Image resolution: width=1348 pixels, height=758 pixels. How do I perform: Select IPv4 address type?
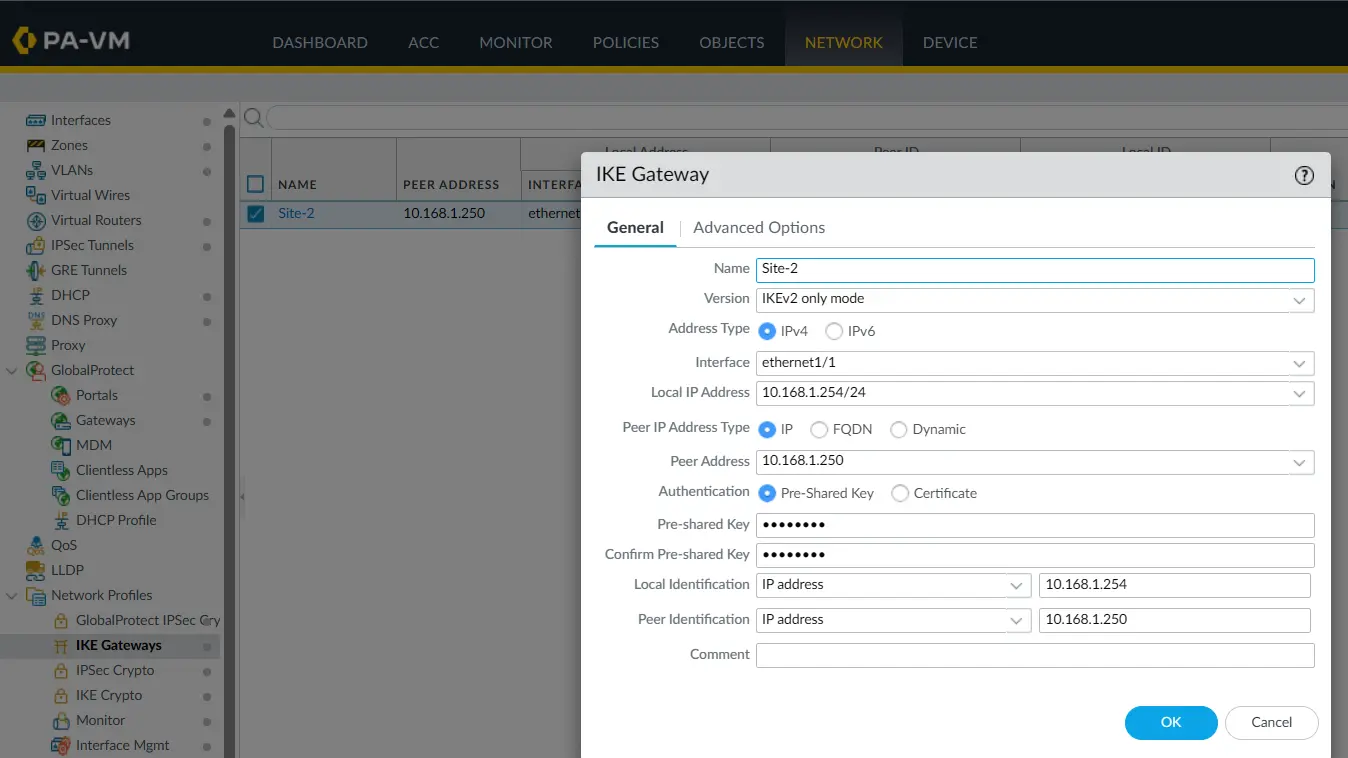point(767,331)
